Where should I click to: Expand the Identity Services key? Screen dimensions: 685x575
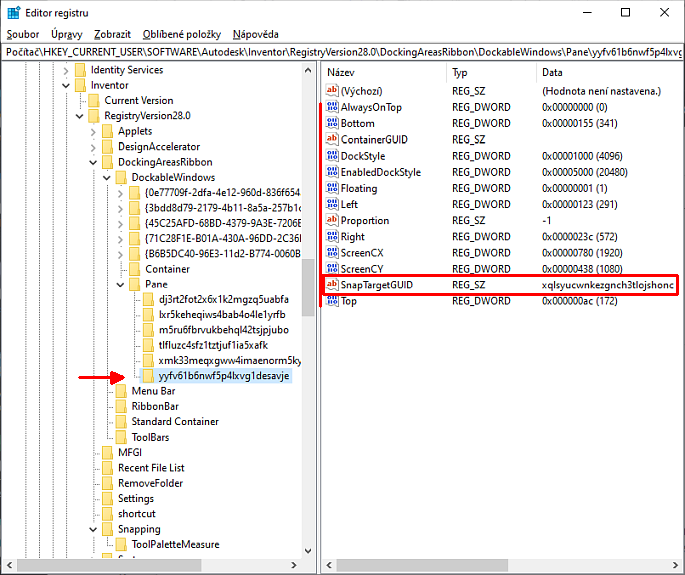(66, 70)
